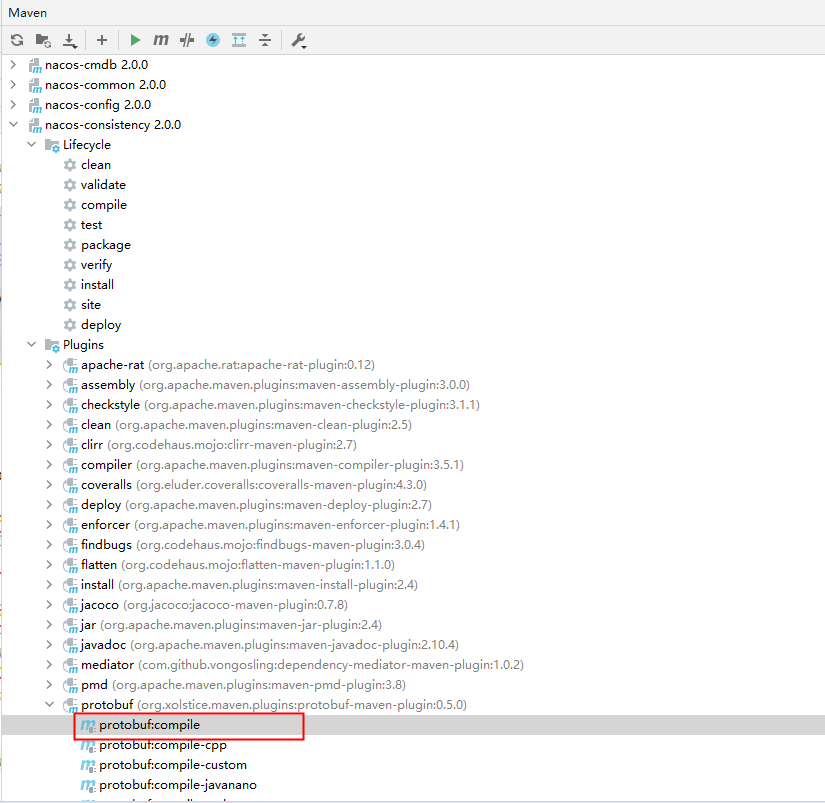Click the protobuf:compile-custom goal icon
The height and width of the screenshot is (803, 825).
pos(88,766)
